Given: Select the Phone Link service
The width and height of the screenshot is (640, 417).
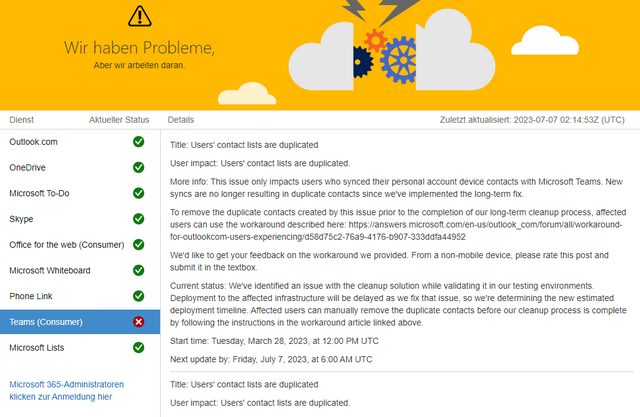Looking at the screenshot, I should (80, 296).
